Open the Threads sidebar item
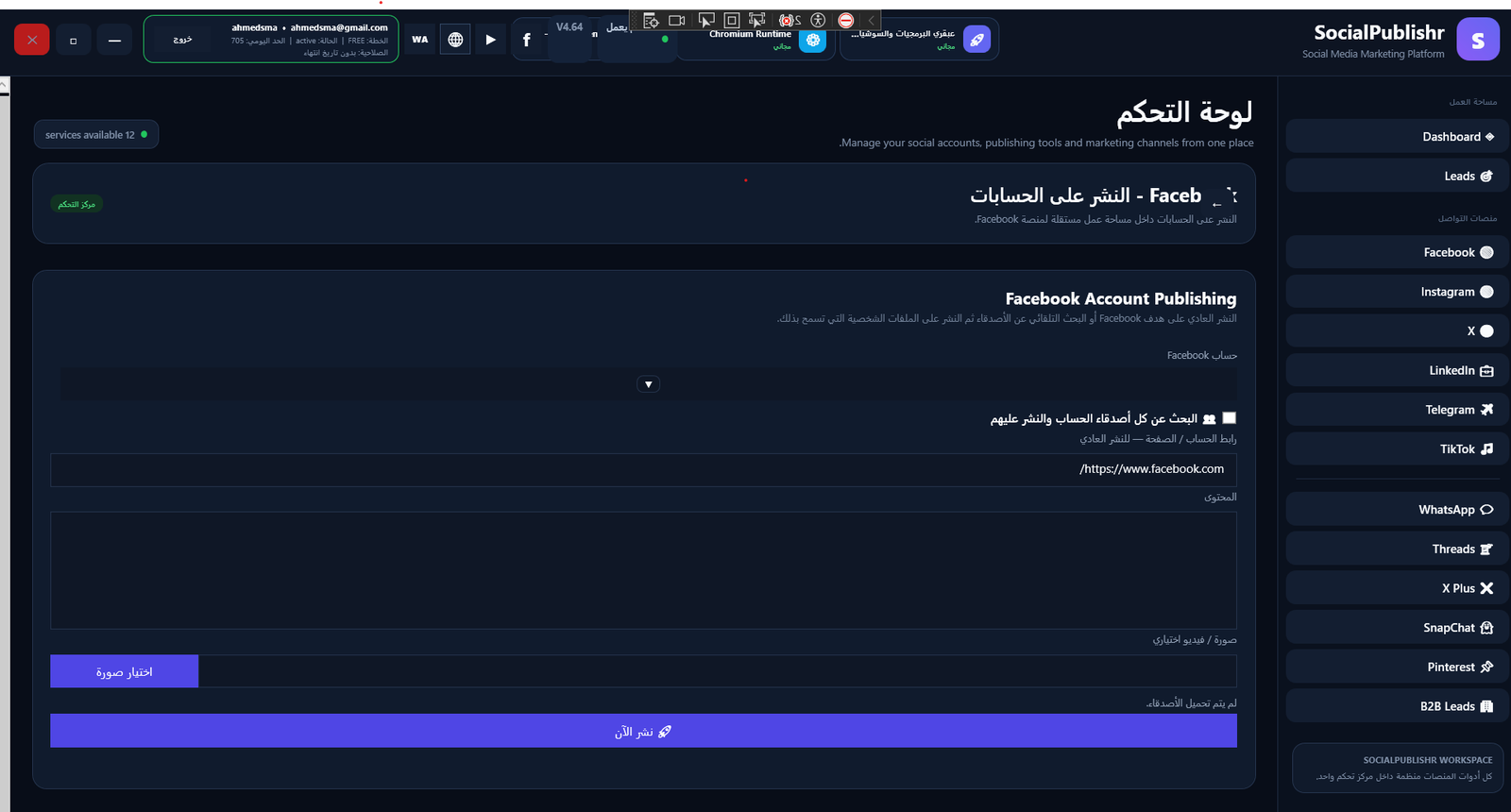Viewport: 1511px width, 812px height. coord(1397,550)
